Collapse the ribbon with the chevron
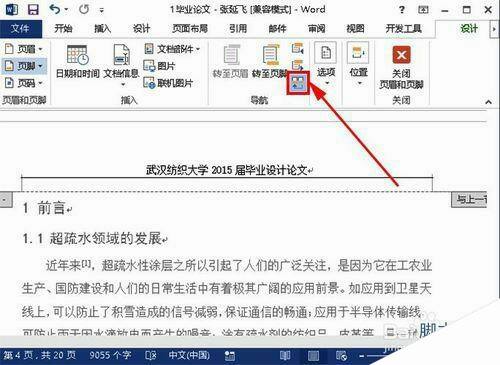 point(488,102)
